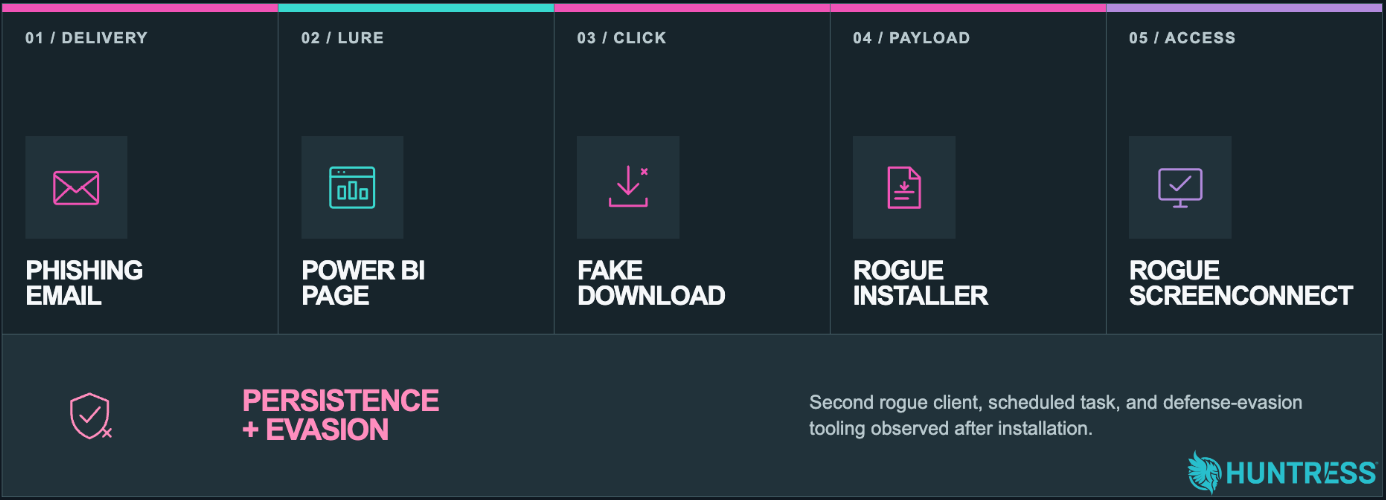Click the purple monitor checkmark icon
The width and height of the screenshot is (1386, 500).
pos(1180,188)
